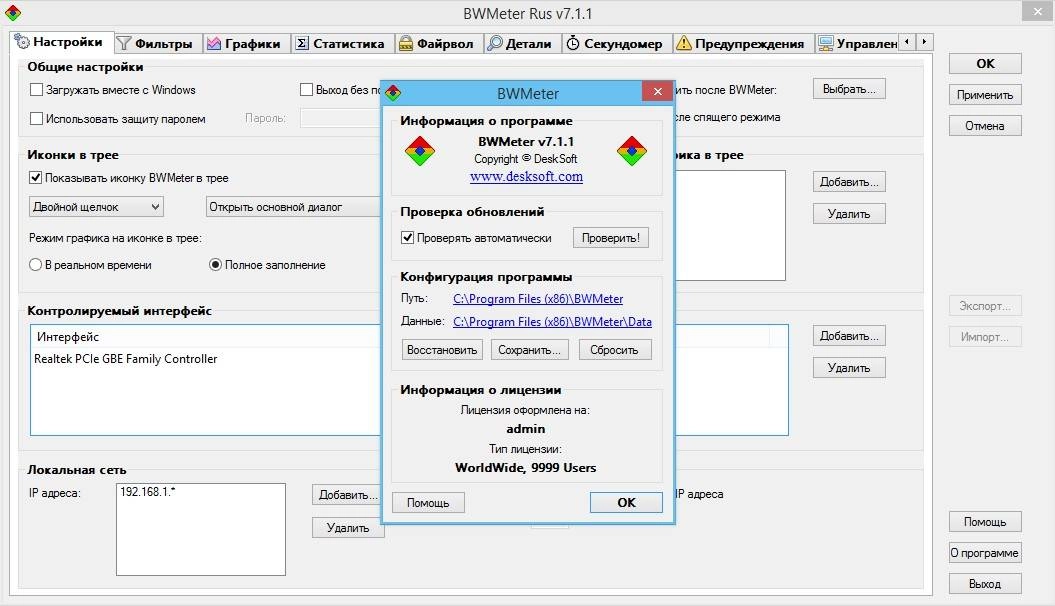Screen dimensions: 1055x606
Task: Select the 192.168.1.* IP entry
Action: coord(147,492)
